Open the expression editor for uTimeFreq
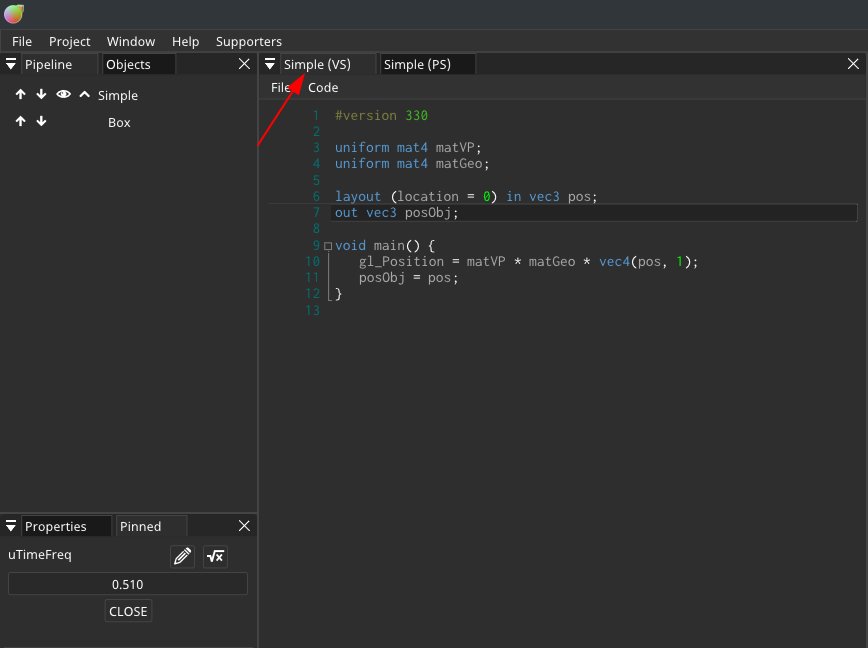The height and width of the screenshot is (648, 868). point(215,556)
